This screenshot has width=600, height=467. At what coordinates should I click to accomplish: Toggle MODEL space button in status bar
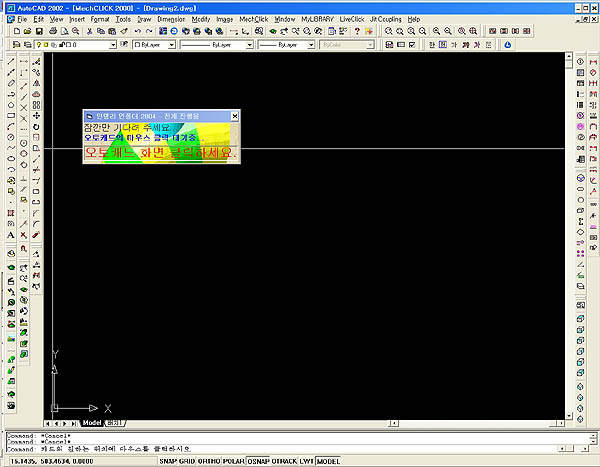point(328,461)
